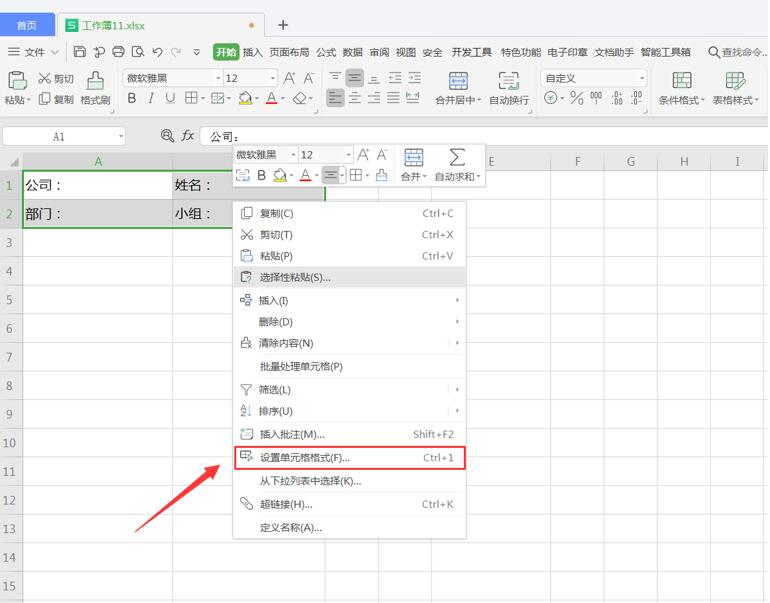Toggle Bold in the mini toolbar
The height and width of the screenshot is (603, 770).
262,175
